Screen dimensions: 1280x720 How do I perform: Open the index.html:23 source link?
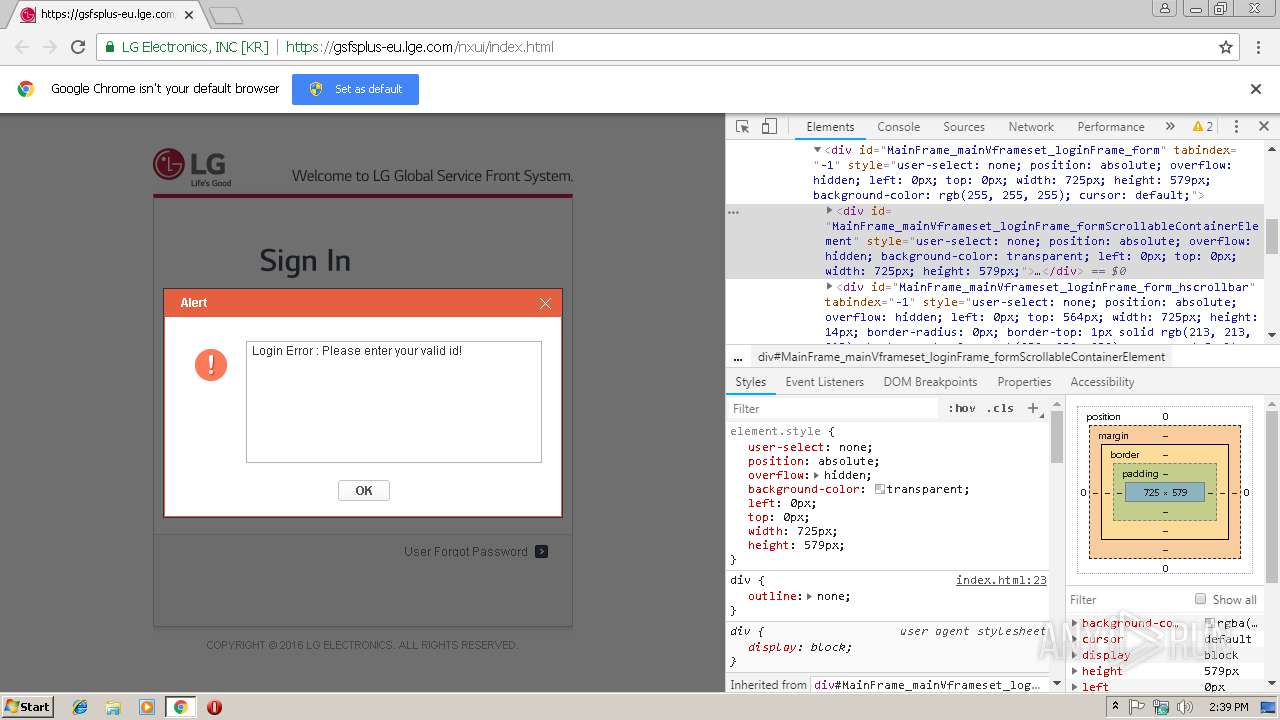pyautogui.click(x=1001, y=580)
